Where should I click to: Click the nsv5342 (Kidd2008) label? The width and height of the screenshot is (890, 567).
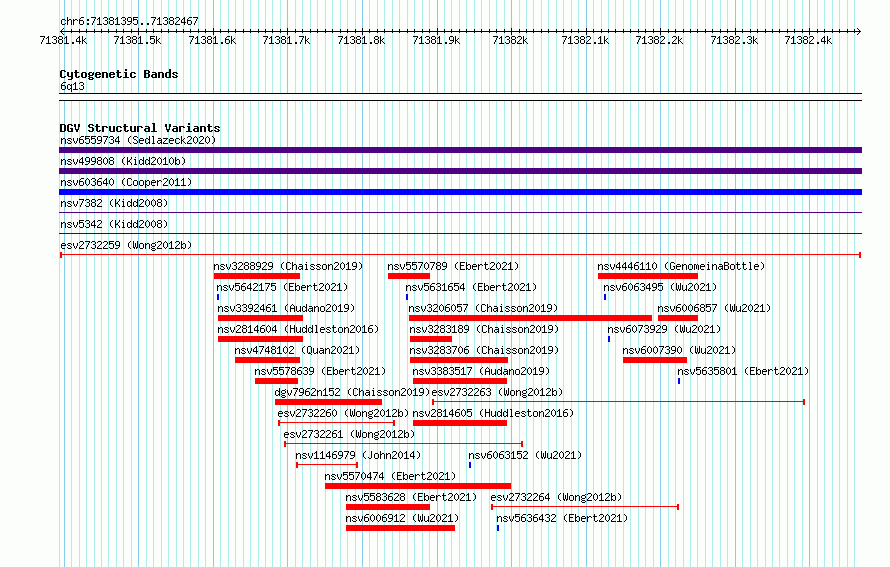(114, 224)
